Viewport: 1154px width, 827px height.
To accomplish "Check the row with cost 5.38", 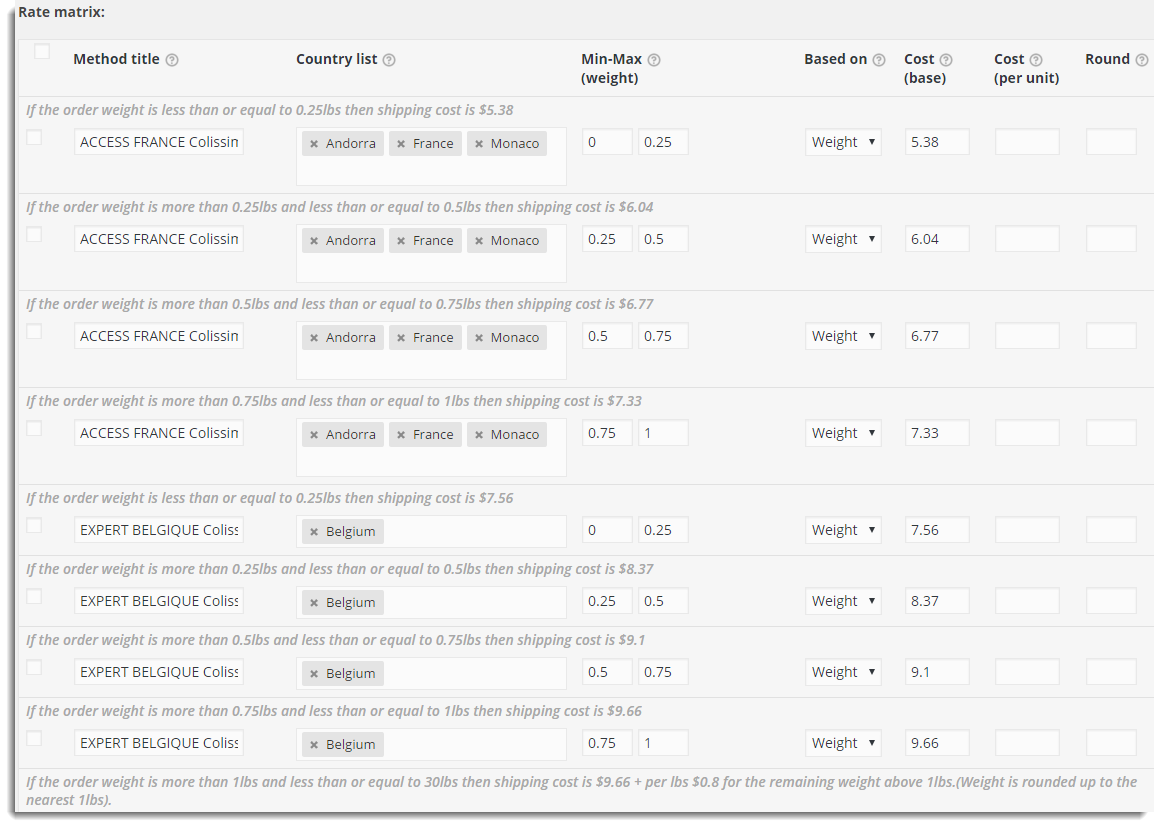I will [34, 138].
